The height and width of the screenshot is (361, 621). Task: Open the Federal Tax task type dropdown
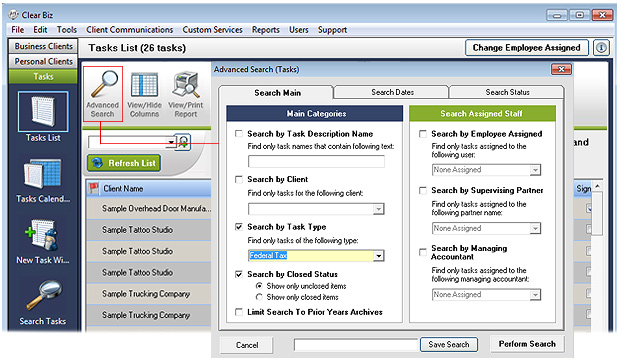point(379,256)
